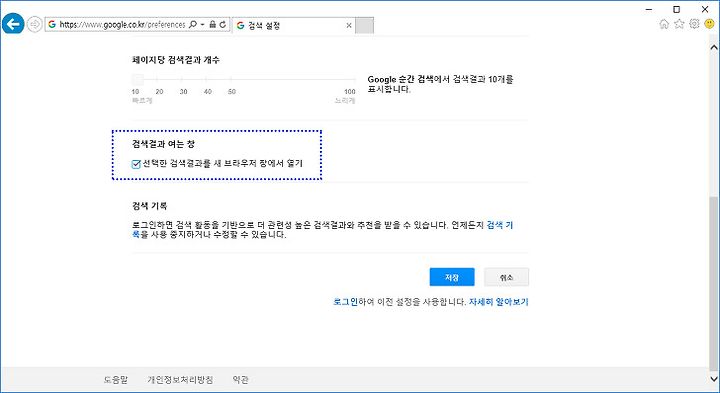
Task: Click the 검색결과 여는 창 heading
Action: click(163, 144)
